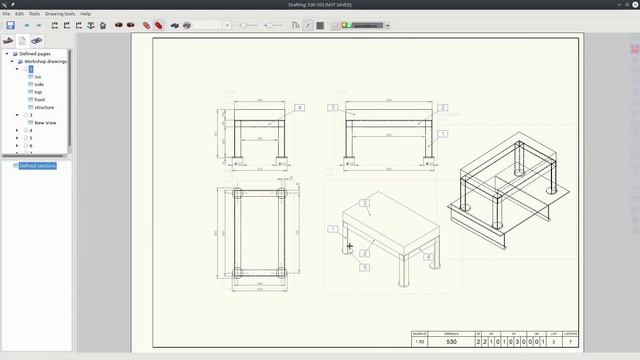Collapse the Defined pages tree node
This screenshot has width=640, height=360.
pos(7,53)
